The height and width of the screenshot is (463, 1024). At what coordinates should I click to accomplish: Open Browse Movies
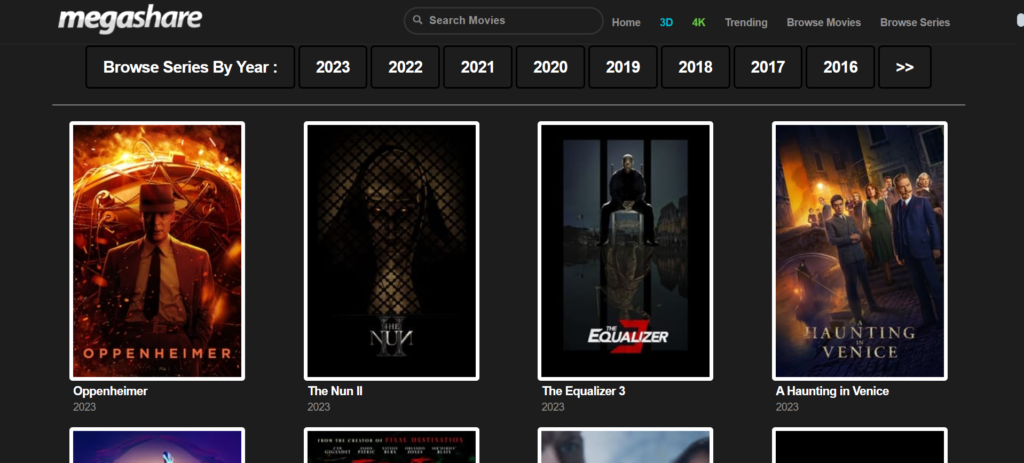(x=824, y=22)
